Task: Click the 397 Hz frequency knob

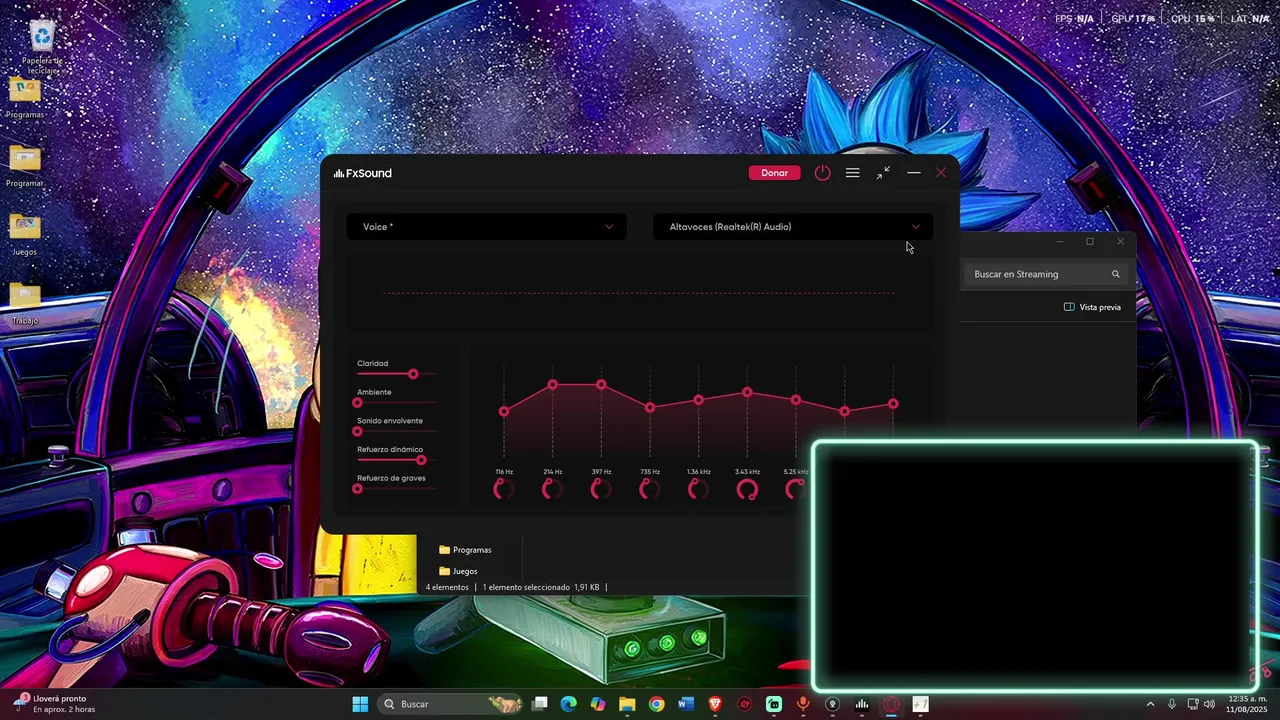Action: [600, 489]
